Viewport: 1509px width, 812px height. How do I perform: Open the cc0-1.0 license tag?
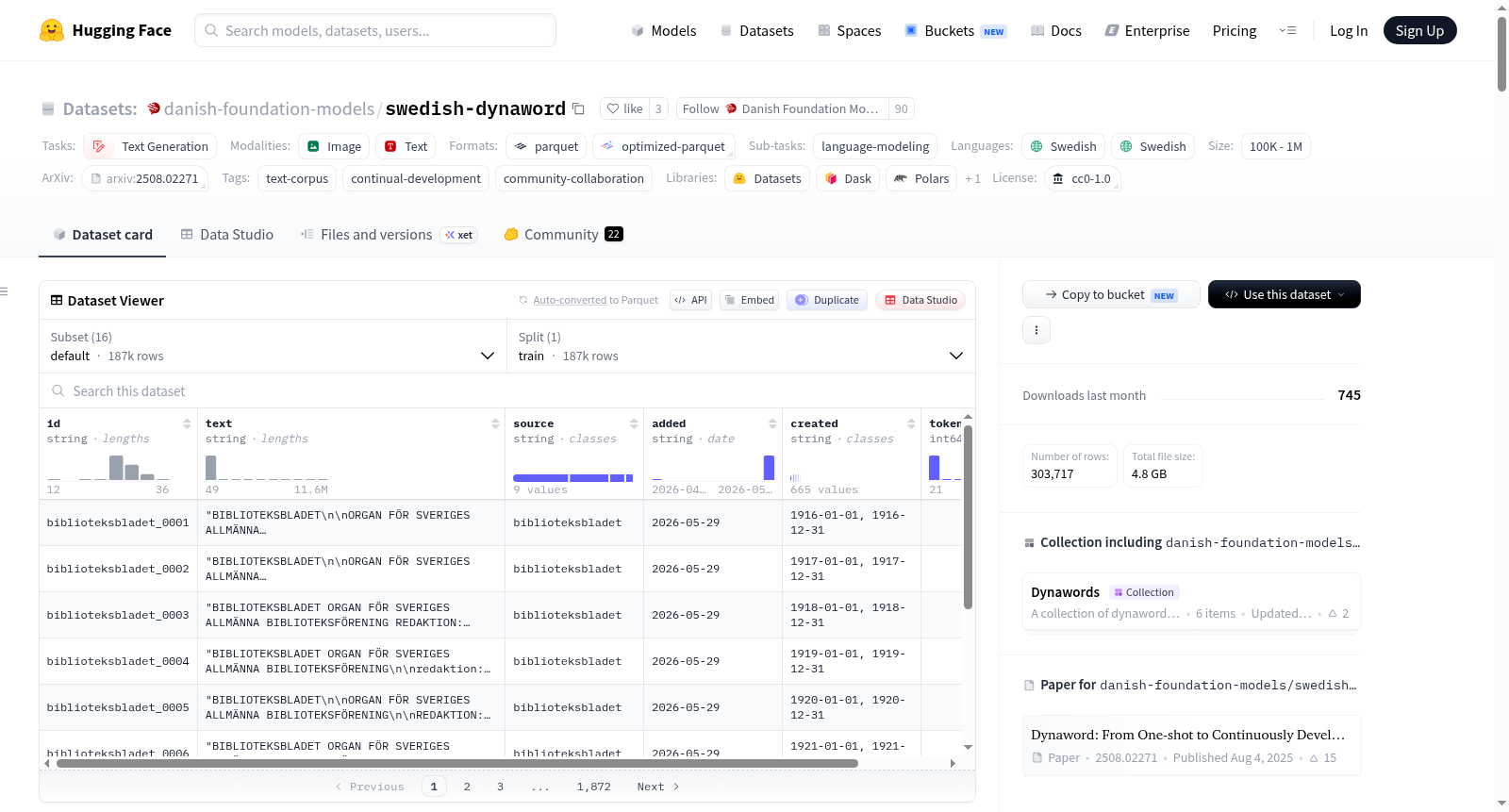[1082, 178]
